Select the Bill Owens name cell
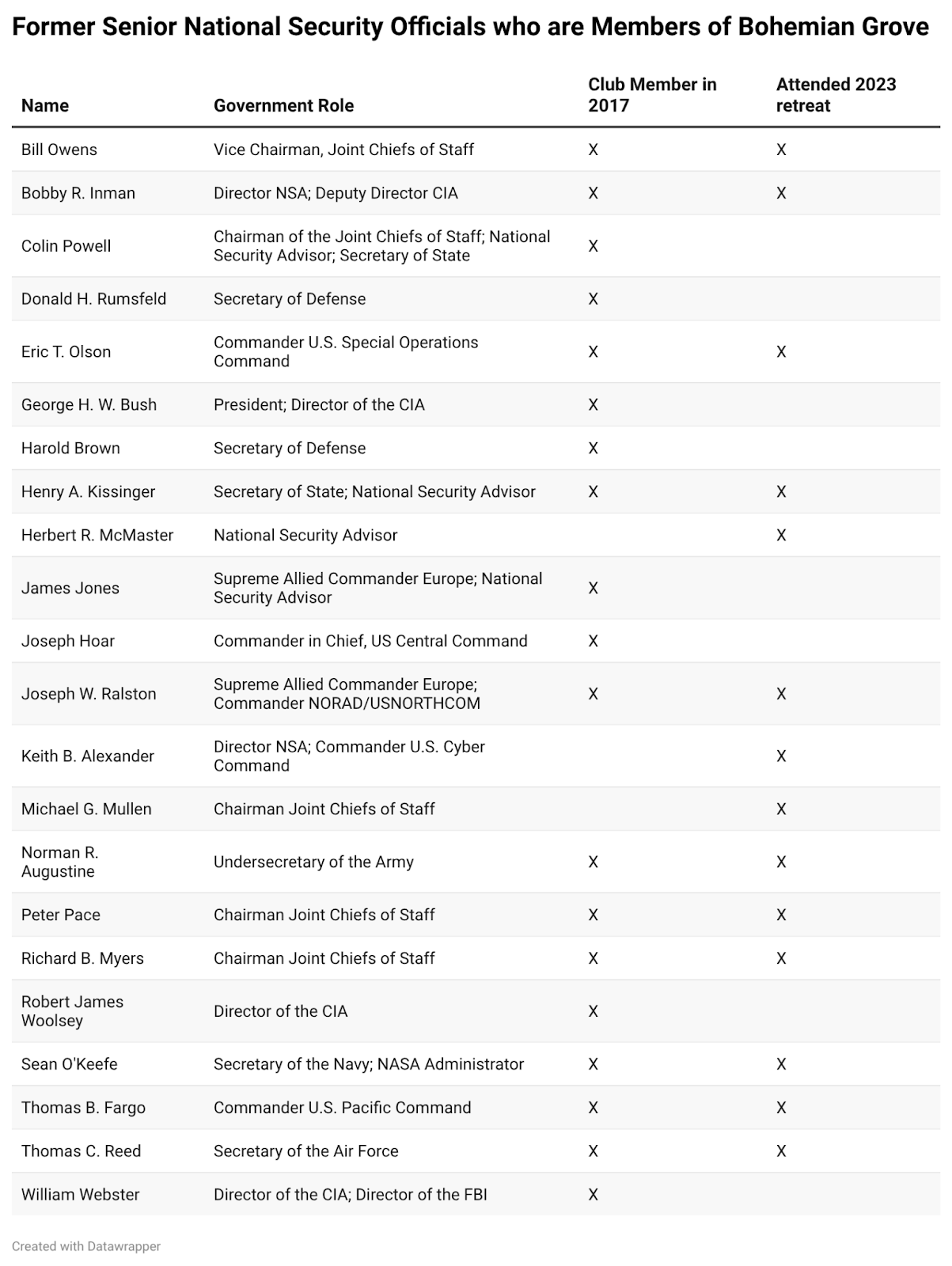Screen dimensions: 952x1266 tap(59, 150)
